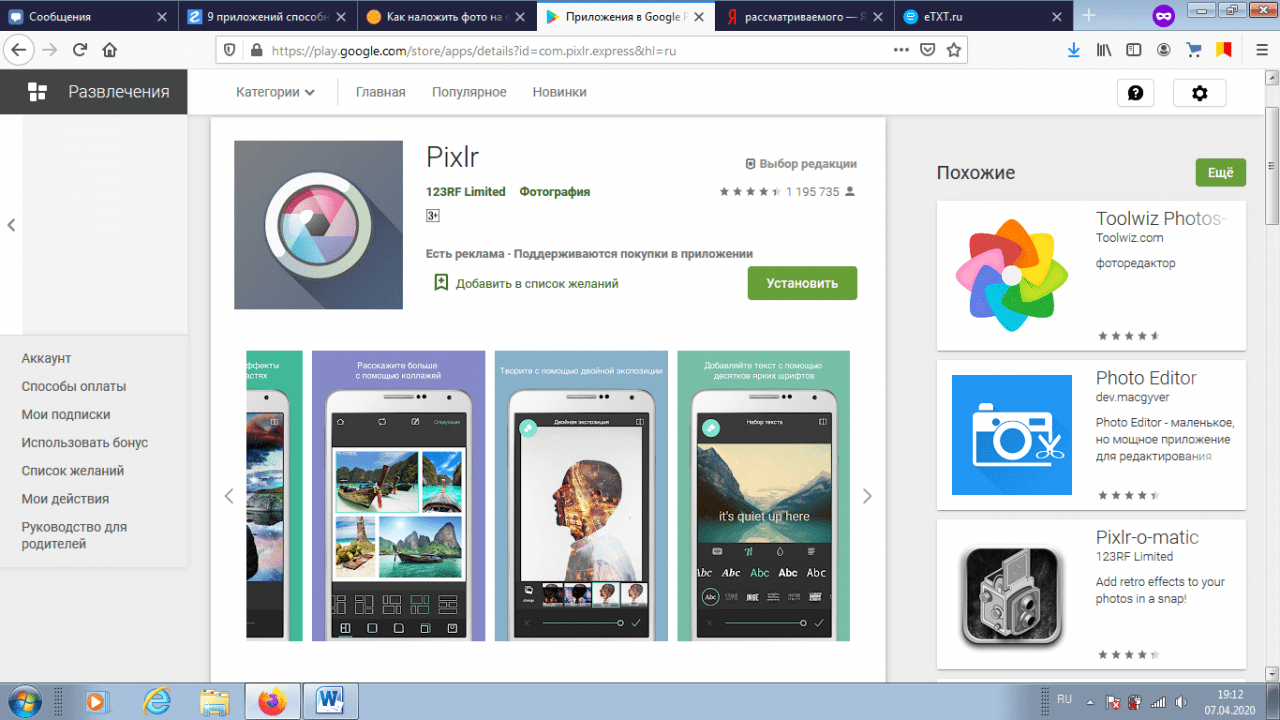
Task: Click the media player taskbar icon
Action: point(97,701)
